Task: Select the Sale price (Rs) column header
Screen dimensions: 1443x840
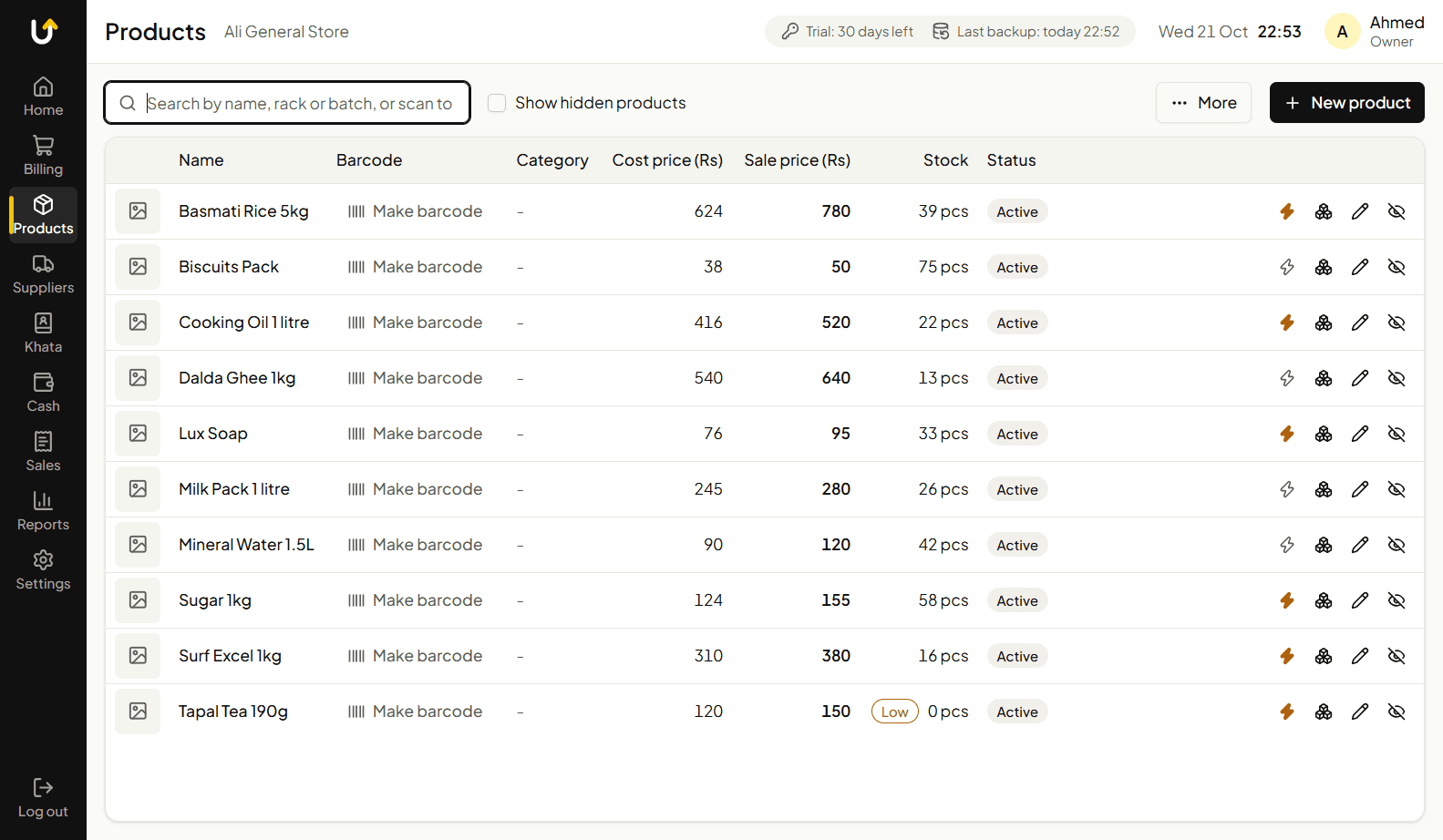Action: pyautogui.click(x=797, y=160)
